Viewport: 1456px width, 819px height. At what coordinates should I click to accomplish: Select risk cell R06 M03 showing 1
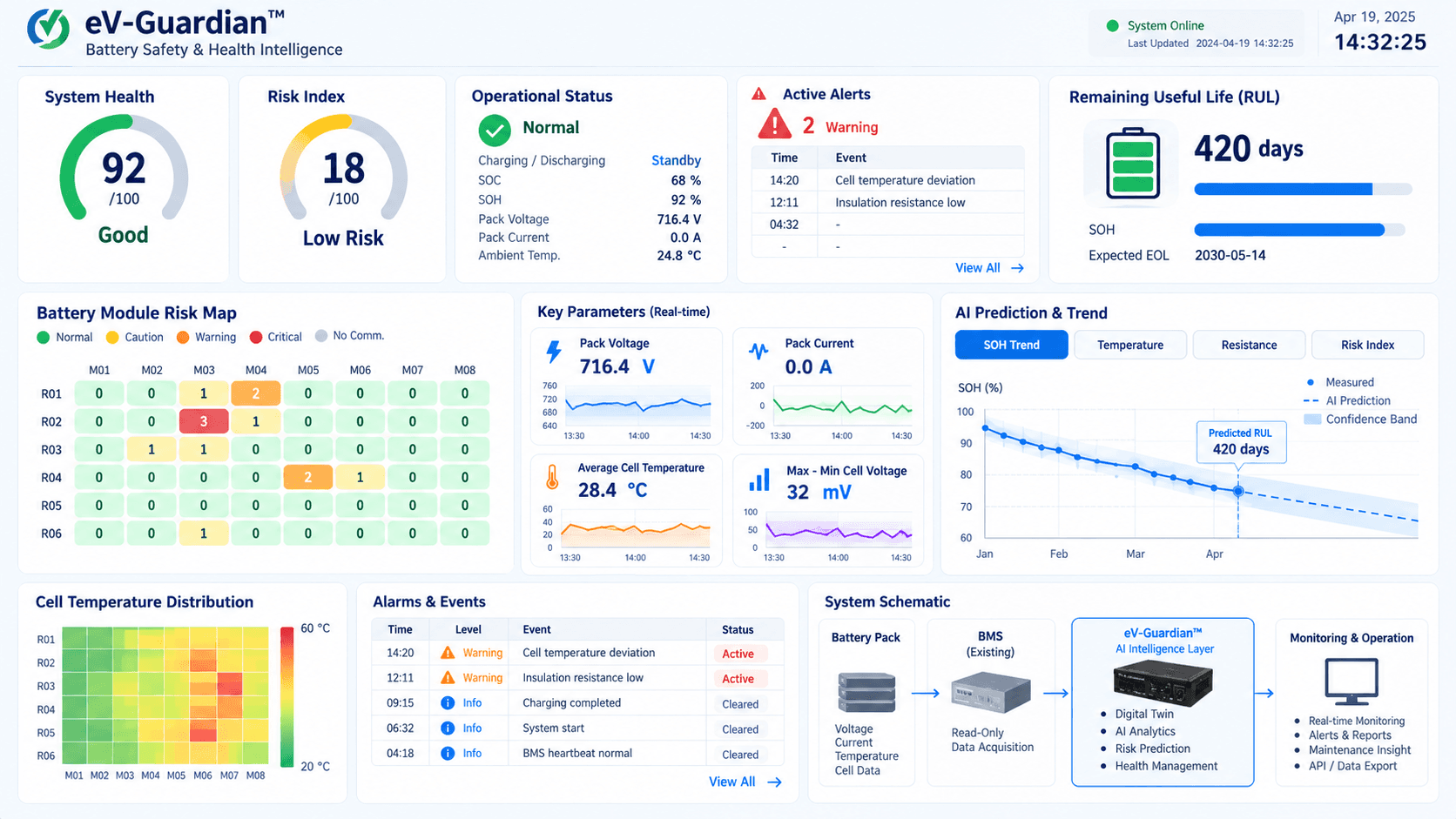[x=204, y=533]
